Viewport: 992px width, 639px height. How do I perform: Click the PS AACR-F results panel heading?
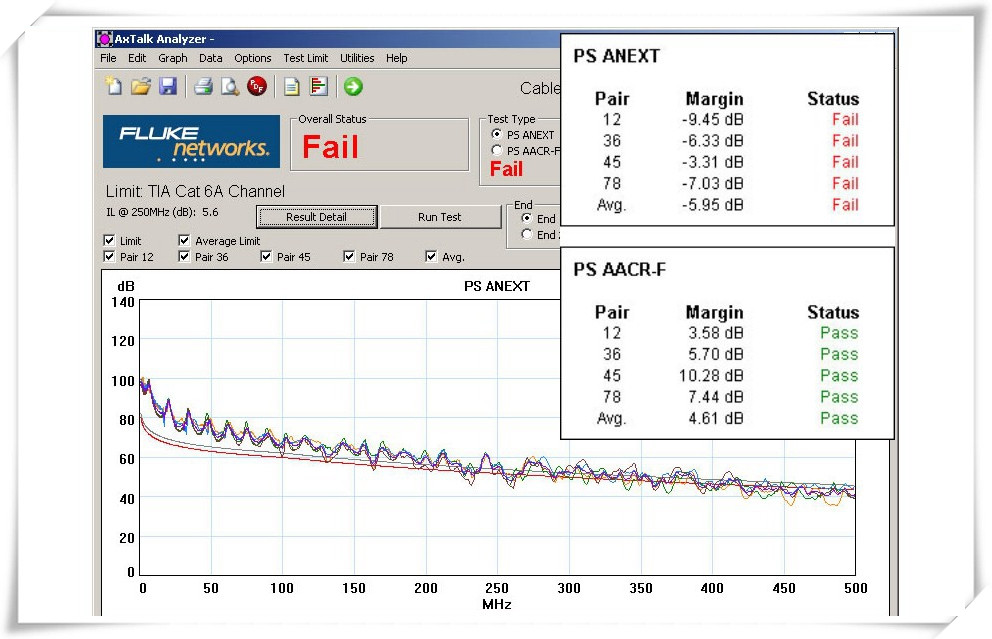point(620,270)
